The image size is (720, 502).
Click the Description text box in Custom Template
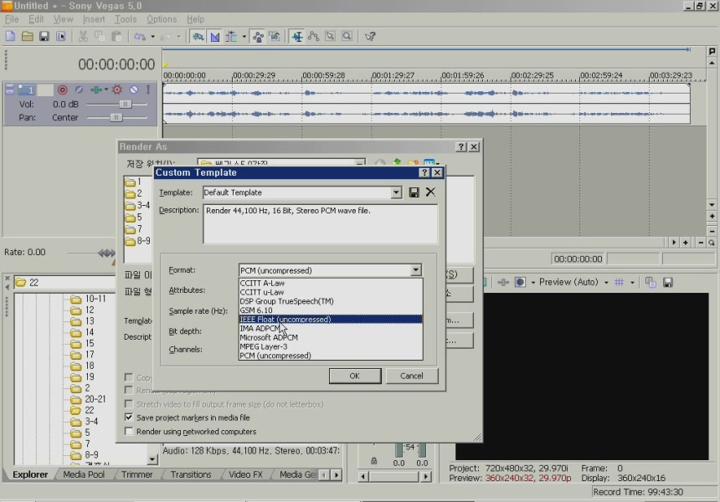click(320, 224)
